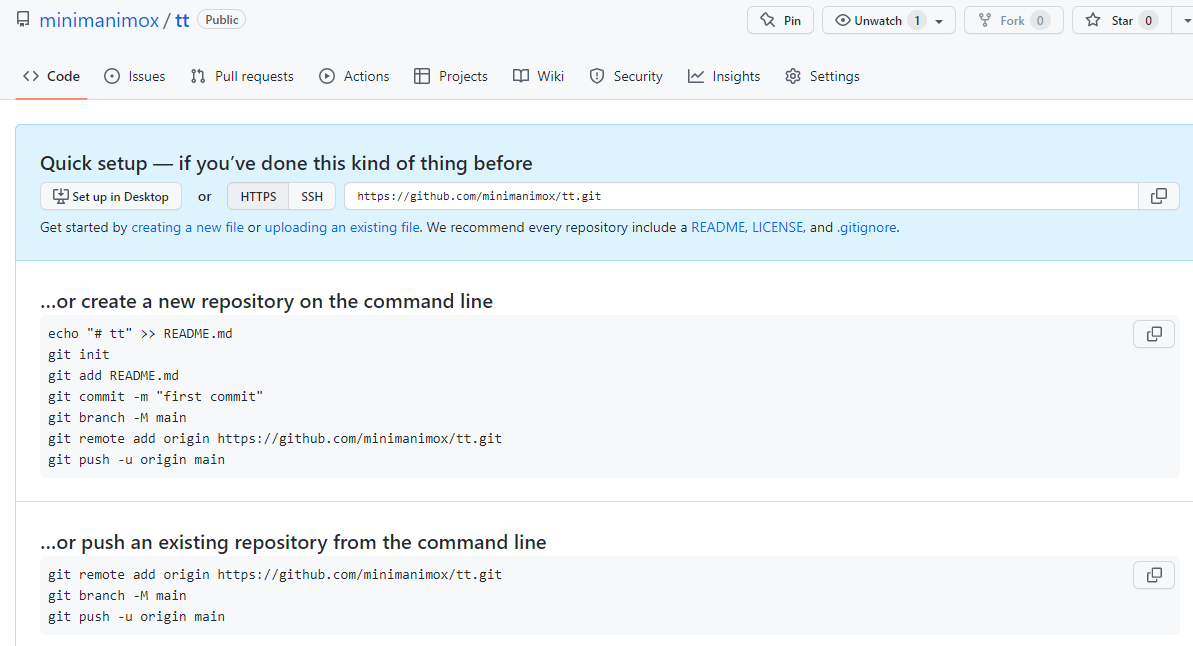Click the 'git init' command line

point(78,355)
